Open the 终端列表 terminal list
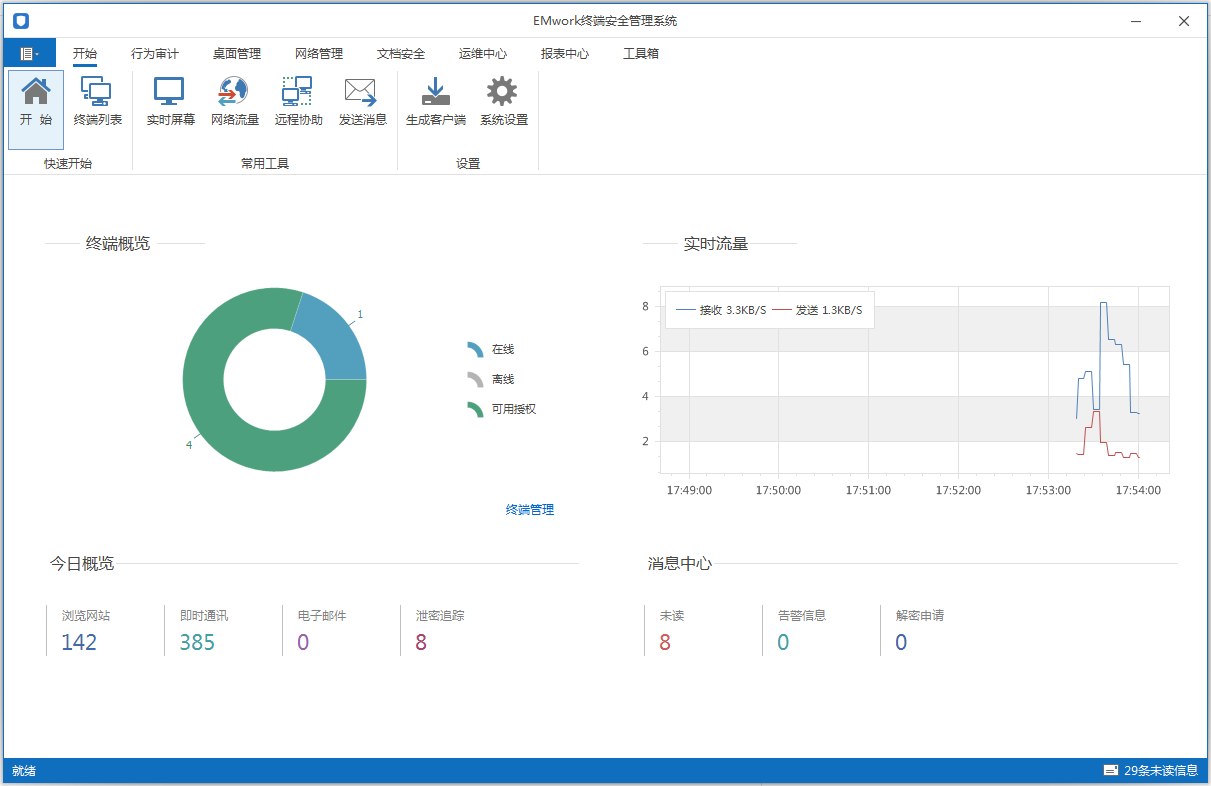 tap(98, 103)
